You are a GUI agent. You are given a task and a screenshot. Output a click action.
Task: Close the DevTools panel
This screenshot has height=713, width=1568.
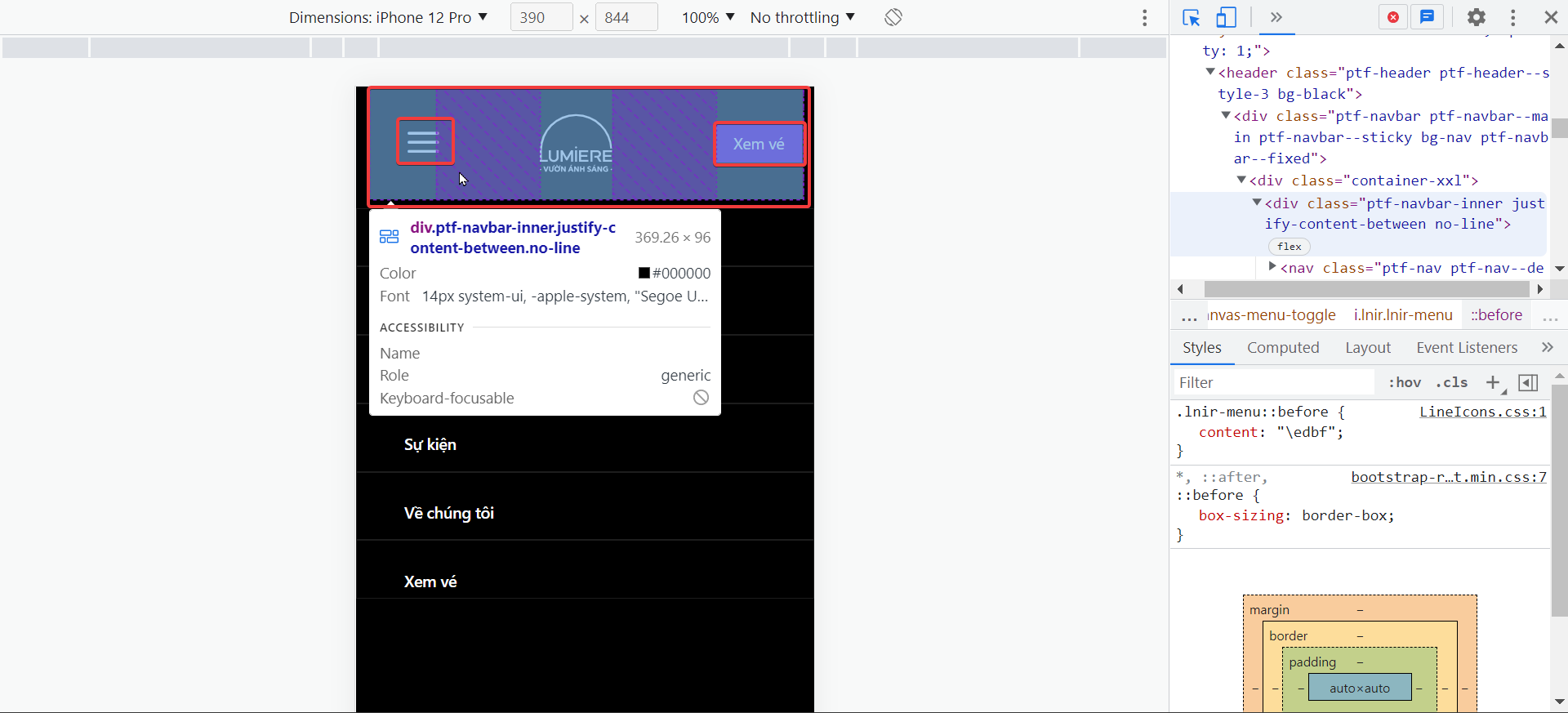(x=1551, y=17)
